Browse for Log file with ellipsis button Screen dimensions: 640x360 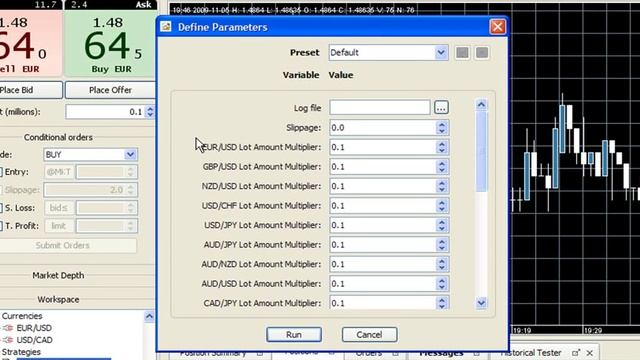[x=441, y=108]
